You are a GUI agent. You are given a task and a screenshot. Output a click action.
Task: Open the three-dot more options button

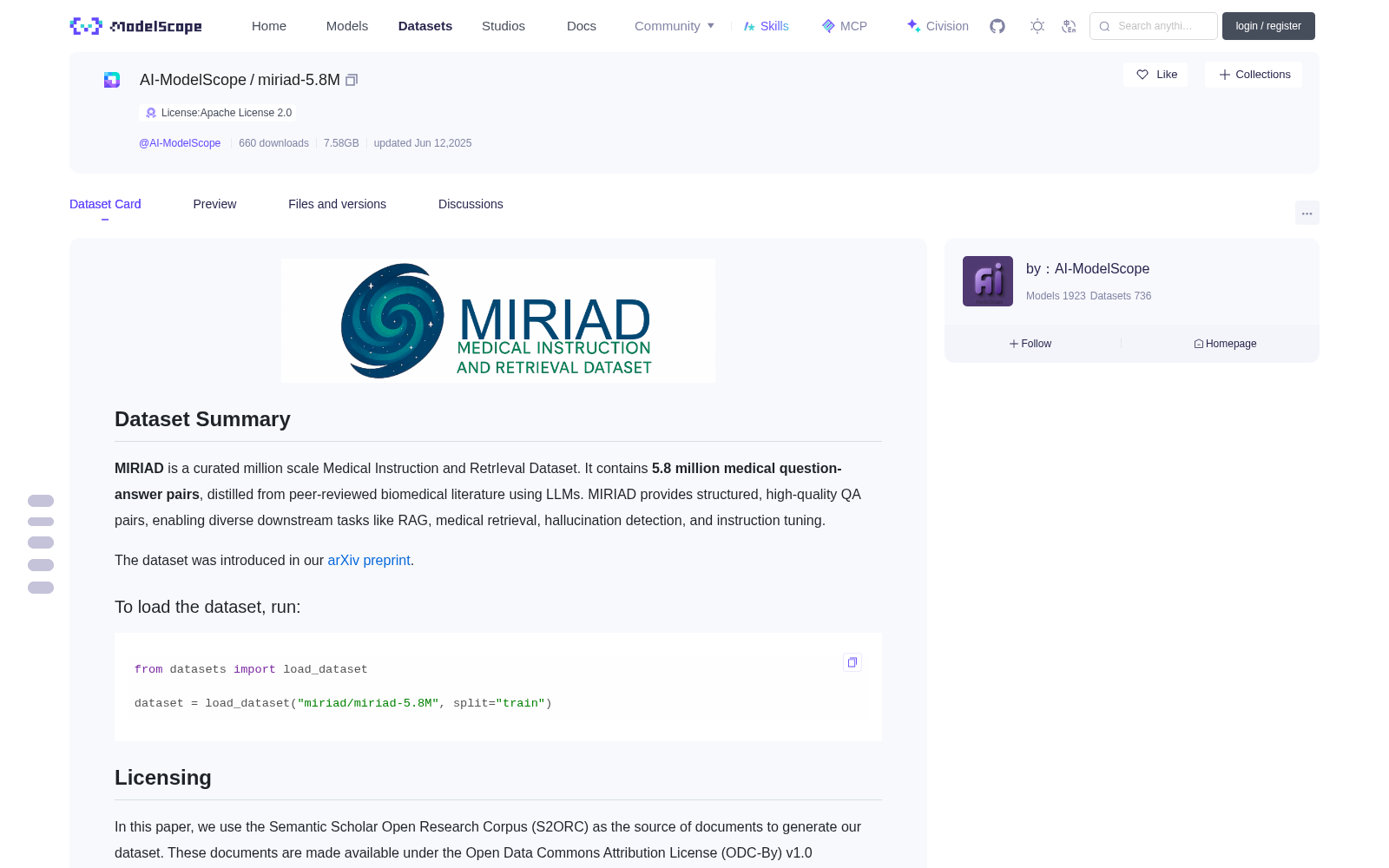[1307, 213]
